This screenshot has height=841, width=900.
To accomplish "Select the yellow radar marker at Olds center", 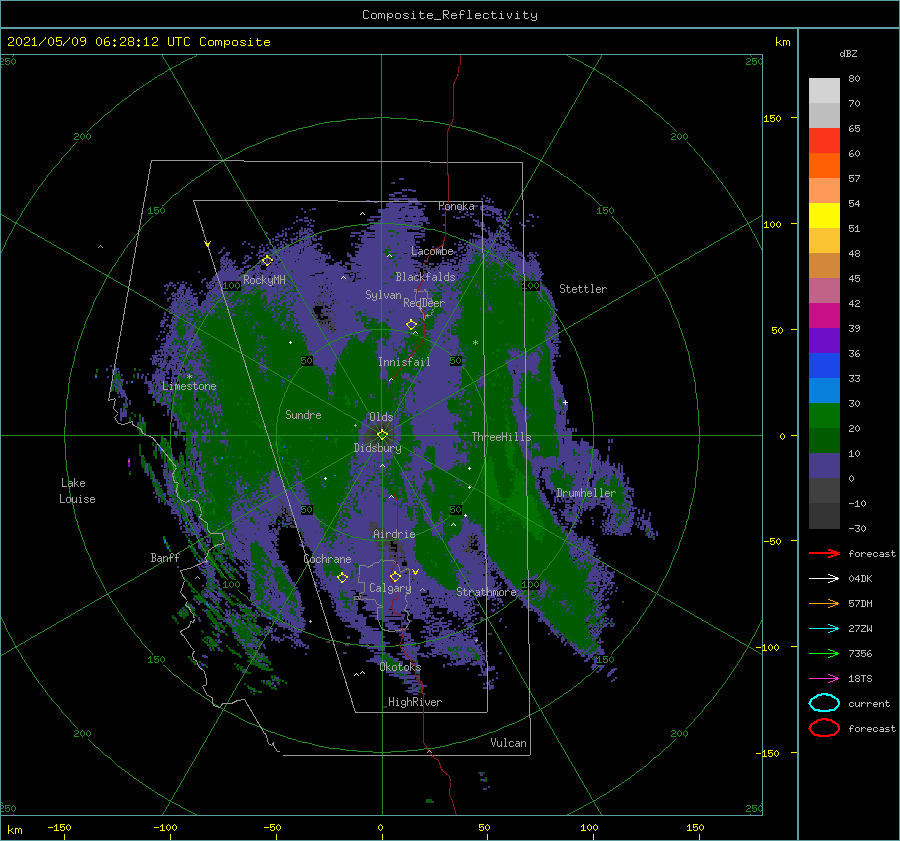I will (x=382, y=435).
